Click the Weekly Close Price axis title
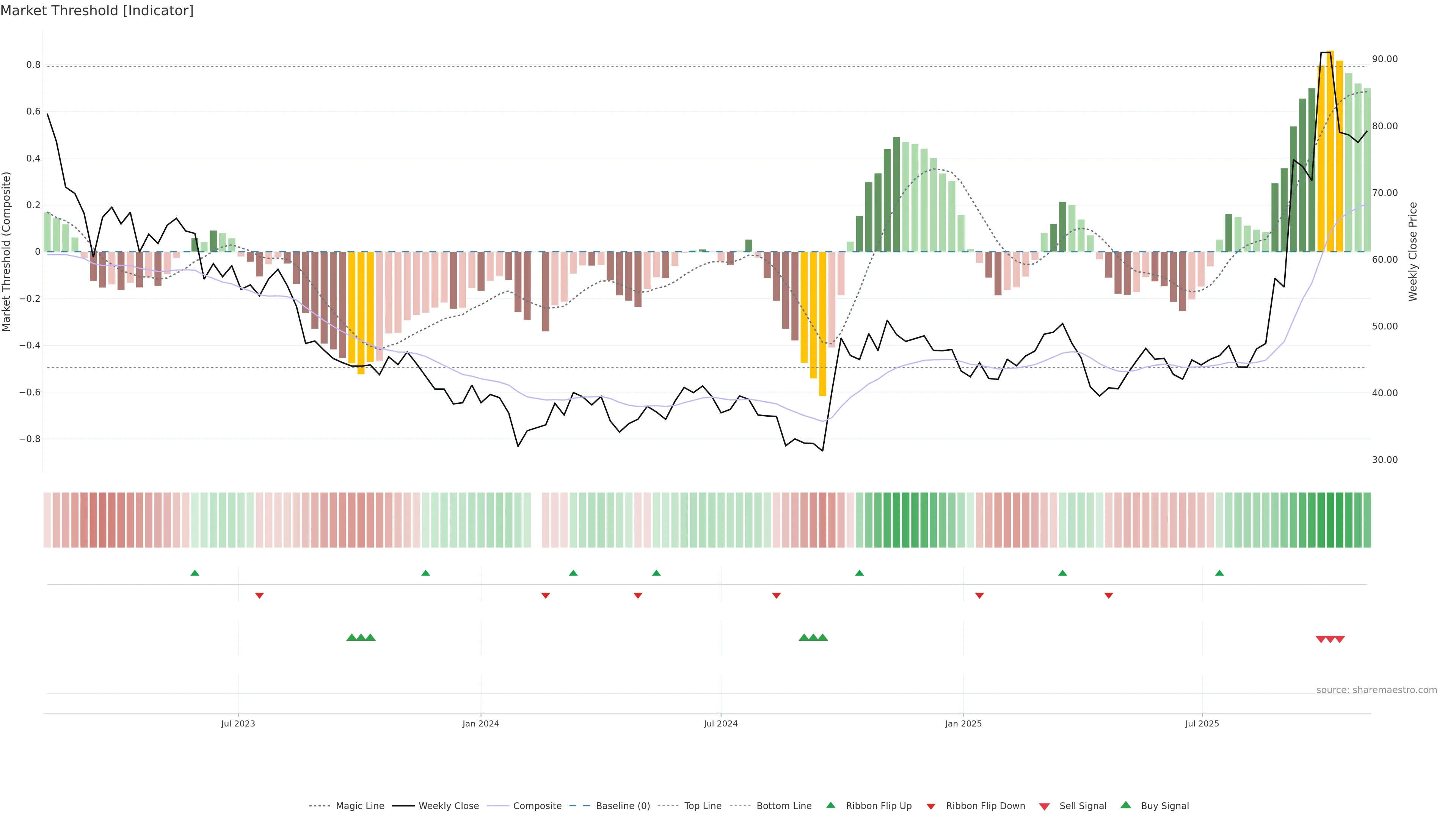This screenshot has width=1456, height=819. coord(1412,251)
